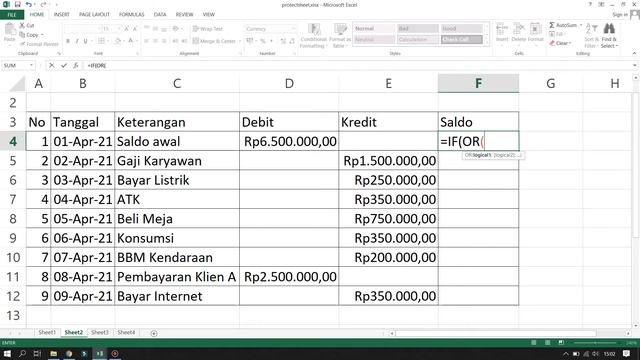The image size is (640, 360).
Task: Click the AutoSum sigma icon
Action: pos(552,25)
